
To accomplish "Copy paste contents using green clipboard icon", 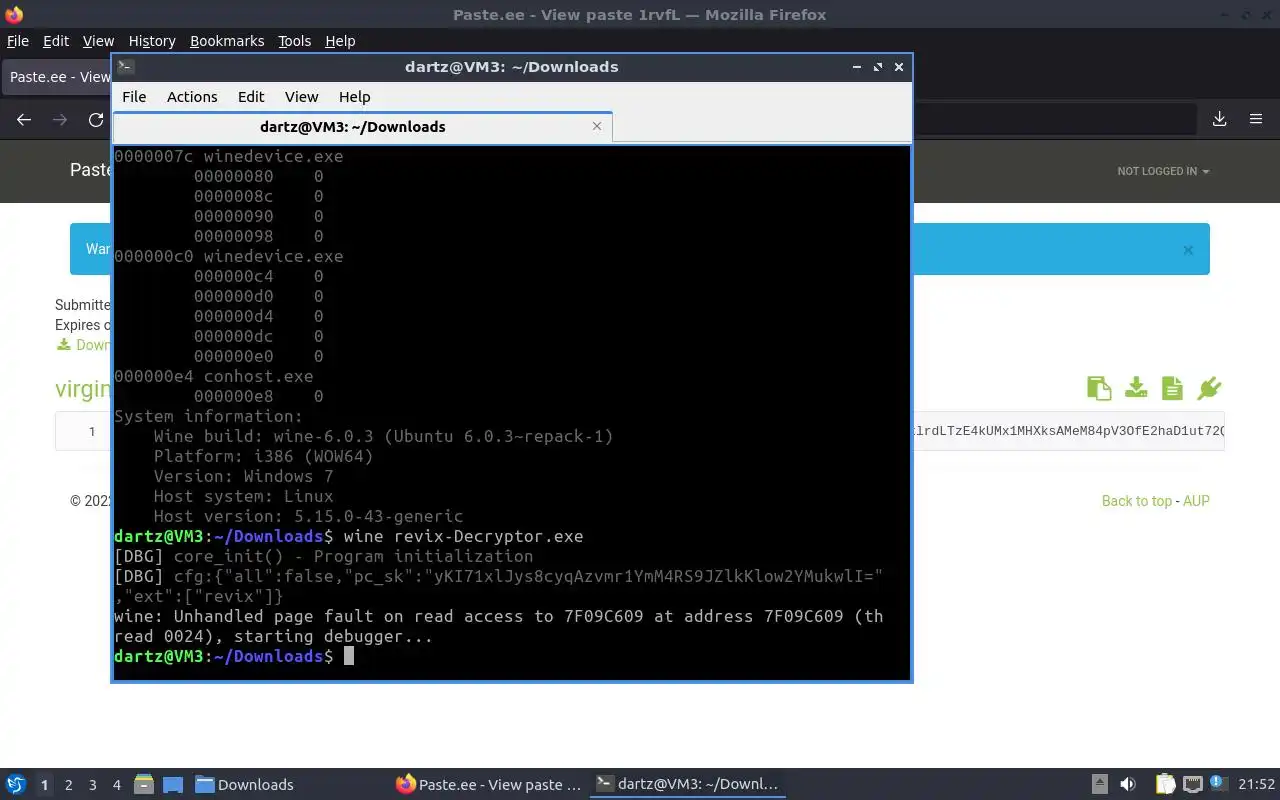I will 1099,388.
